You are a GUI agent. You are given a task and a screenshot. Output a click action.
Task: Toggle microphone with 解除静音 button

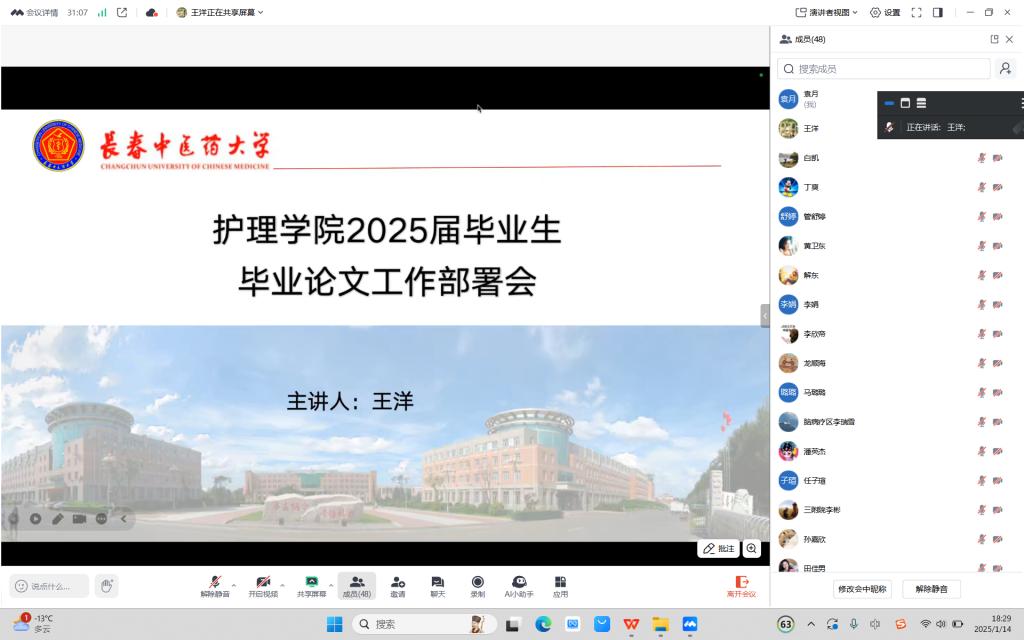click(214, 585)
